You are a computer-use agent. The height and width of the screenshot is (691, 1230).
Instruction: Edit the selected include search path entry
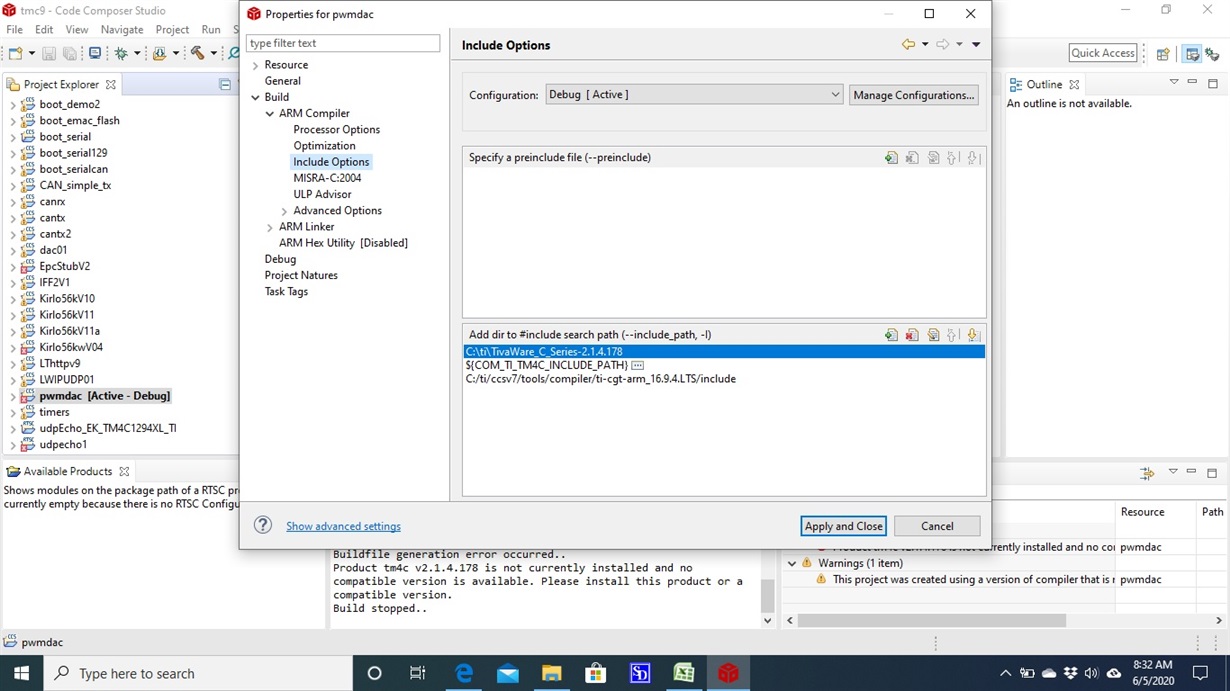(933, 335)
